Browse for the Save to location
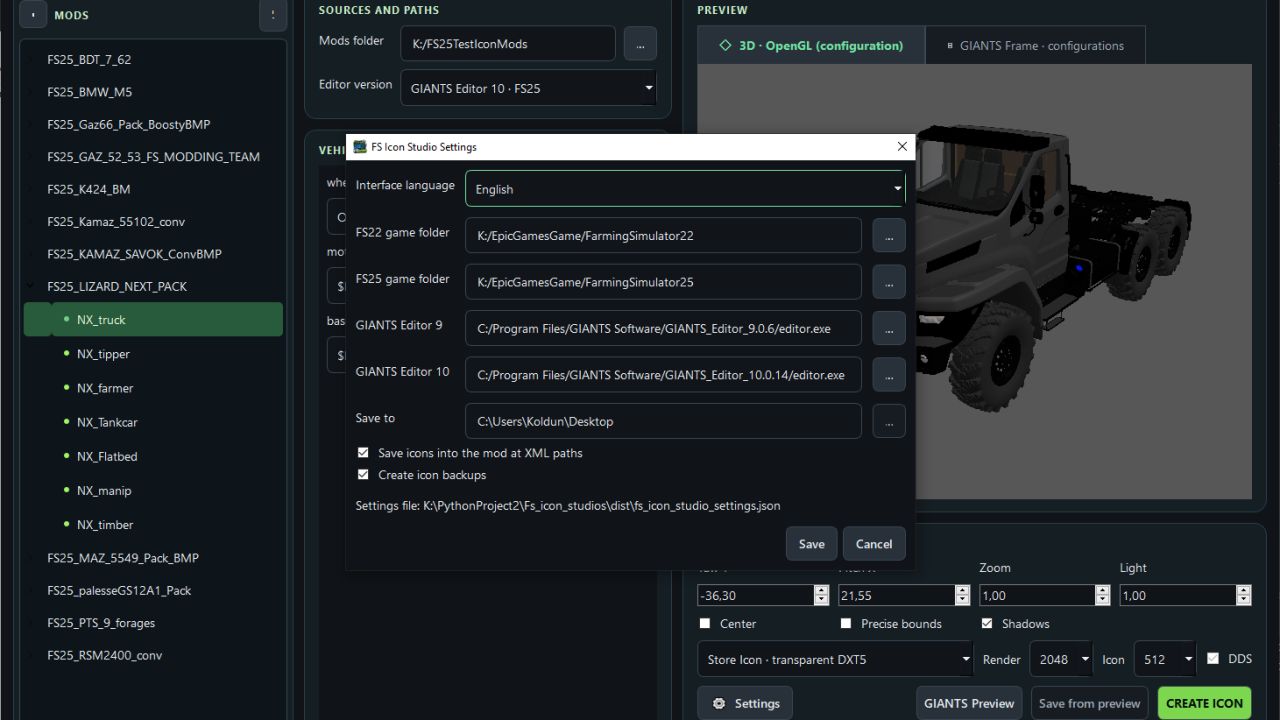The width and height of the screenshot is (1280, 720). coord(889,421)
